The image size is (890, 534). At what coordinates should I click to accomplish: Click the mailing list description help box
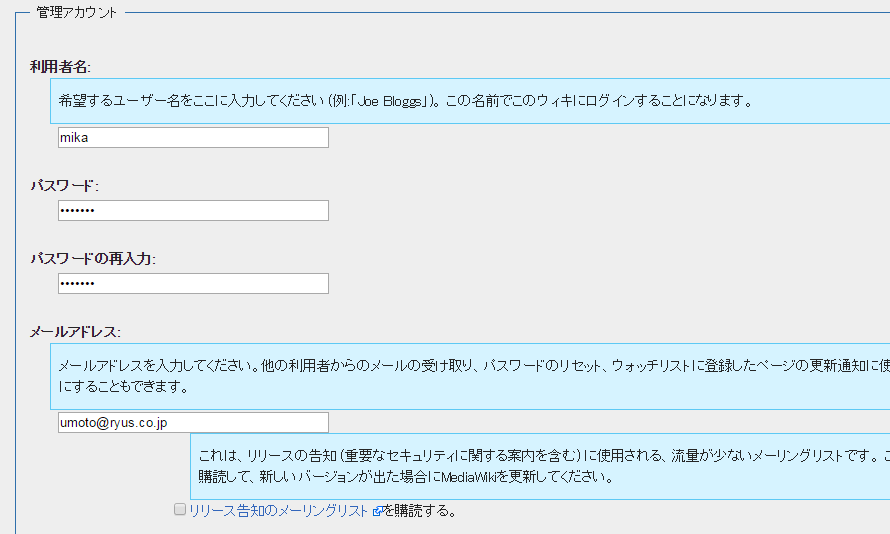tap(540, 465)
